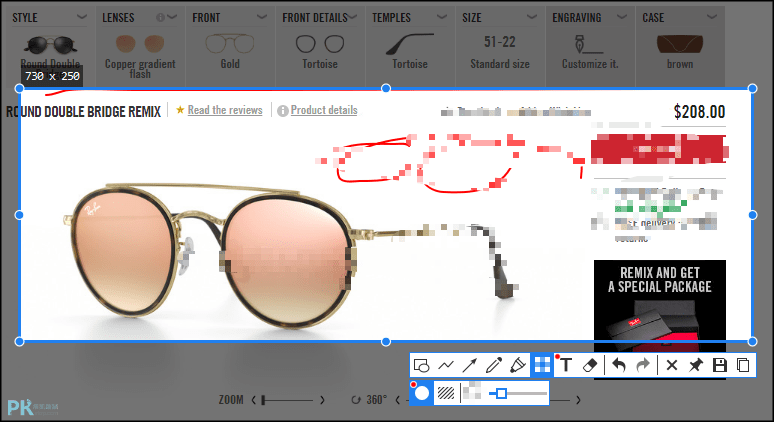Expand the LENSES dropdown chevron
This screenshot has height=422, width=774.
[x=172, y=17]
